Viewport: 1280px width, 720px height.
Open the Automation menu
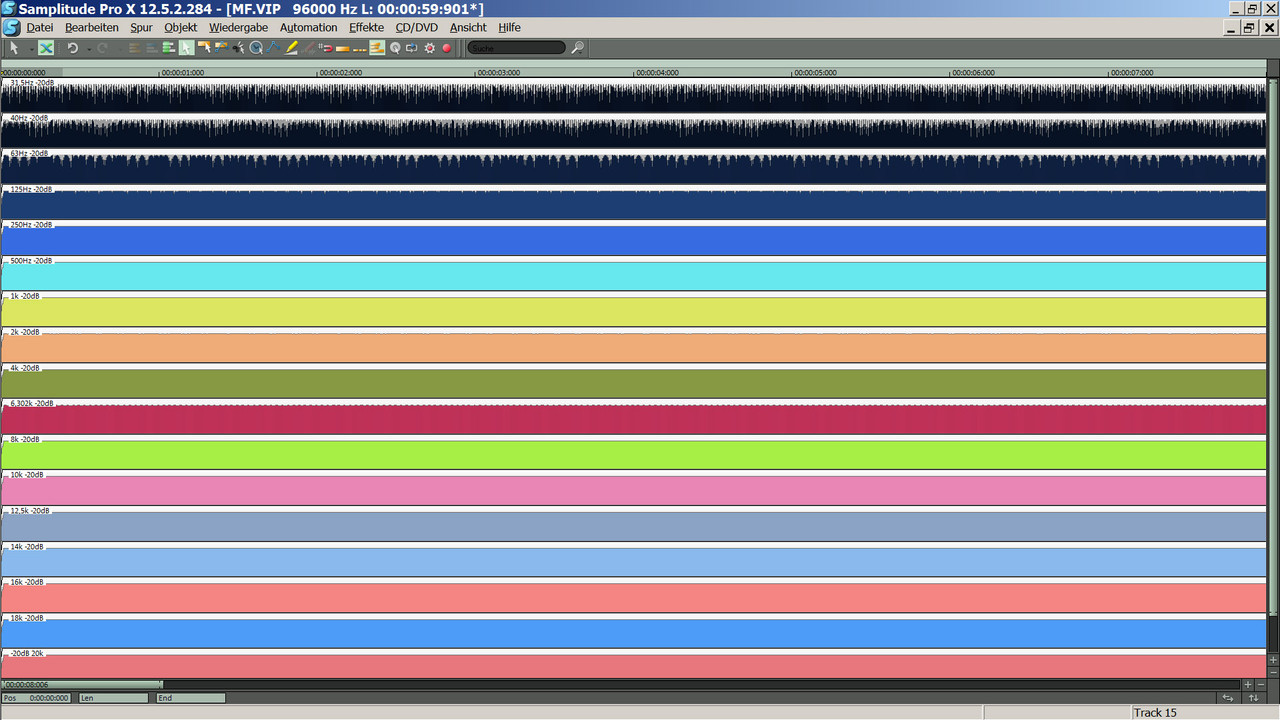(x=308, y=27)
